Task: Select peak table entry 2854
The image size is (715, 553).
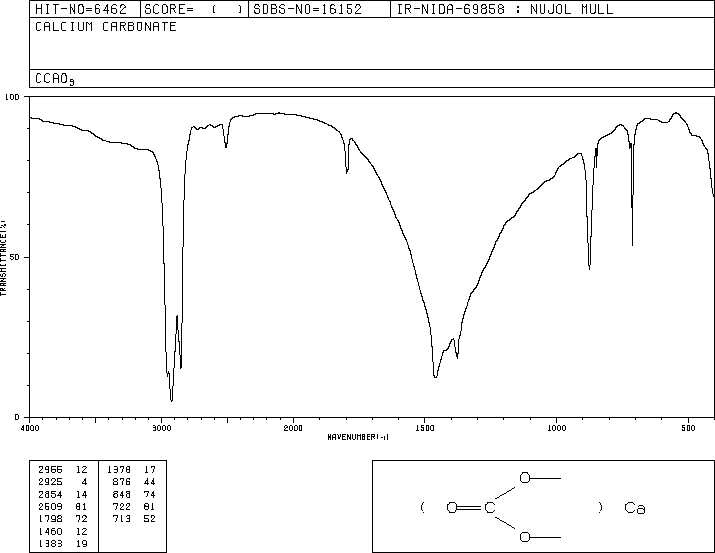Action: coord(63,495)
